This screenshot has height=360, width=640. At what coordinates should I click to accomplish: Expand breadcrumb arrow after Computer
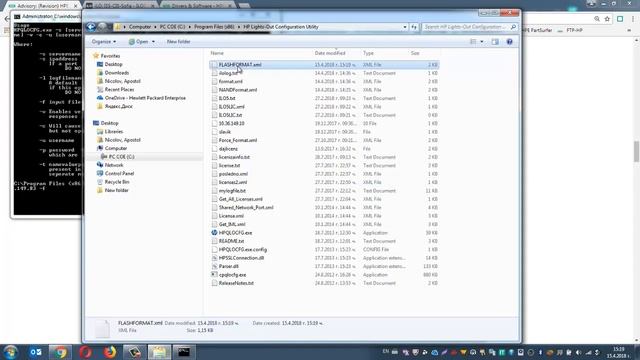click(155, 27)
